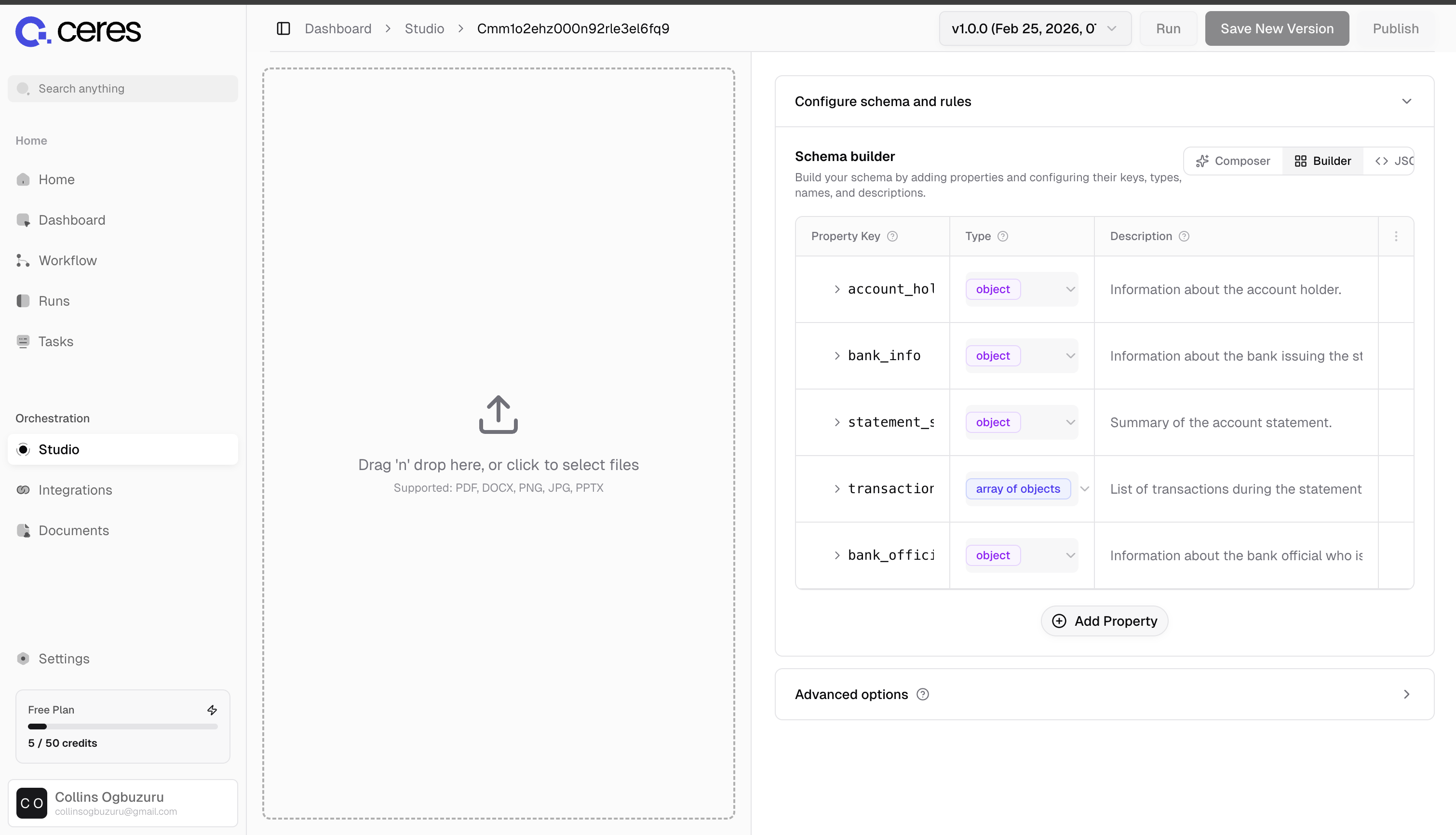Click the Free Plan lightning bolt icon
This screenshot has height=835, width=1456.
tap(212, 710)
